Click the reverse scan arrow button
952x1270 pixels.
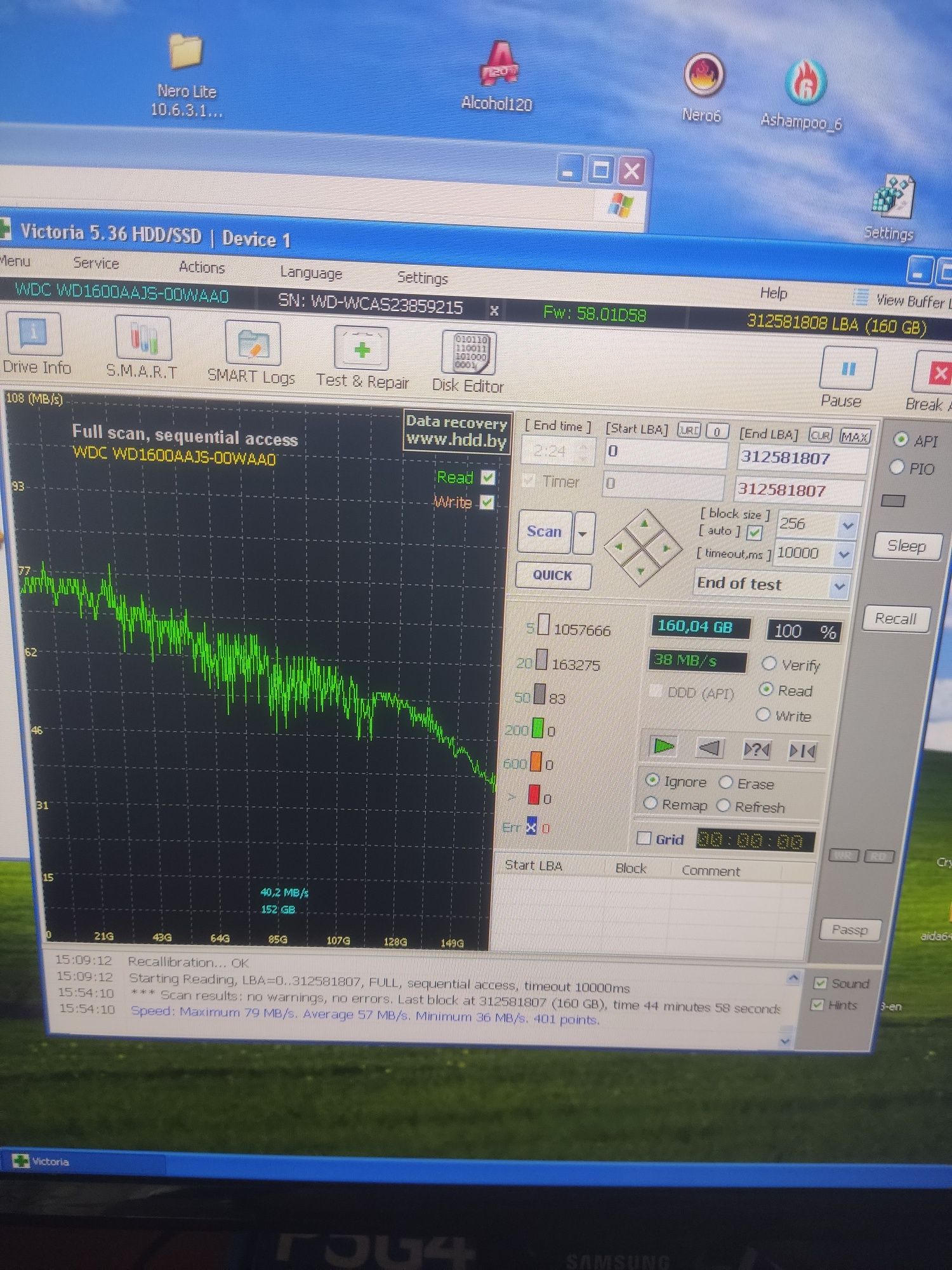click(x=710, y=749)
